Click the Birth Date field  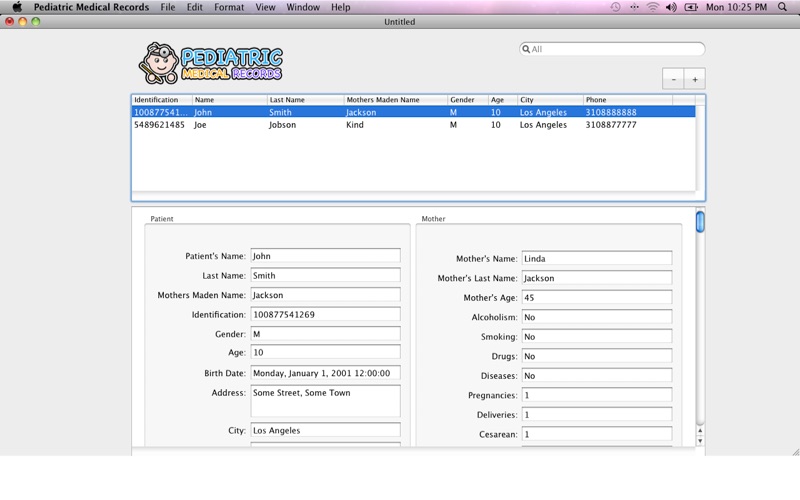[325, 373]
